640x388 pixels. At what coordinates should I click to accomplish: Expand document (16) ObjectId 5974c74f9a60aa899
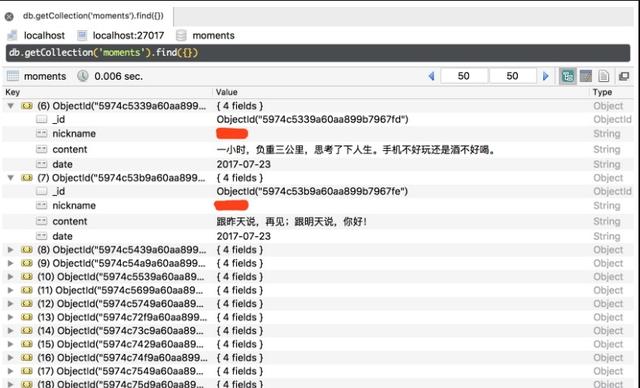tap(11, 357)
